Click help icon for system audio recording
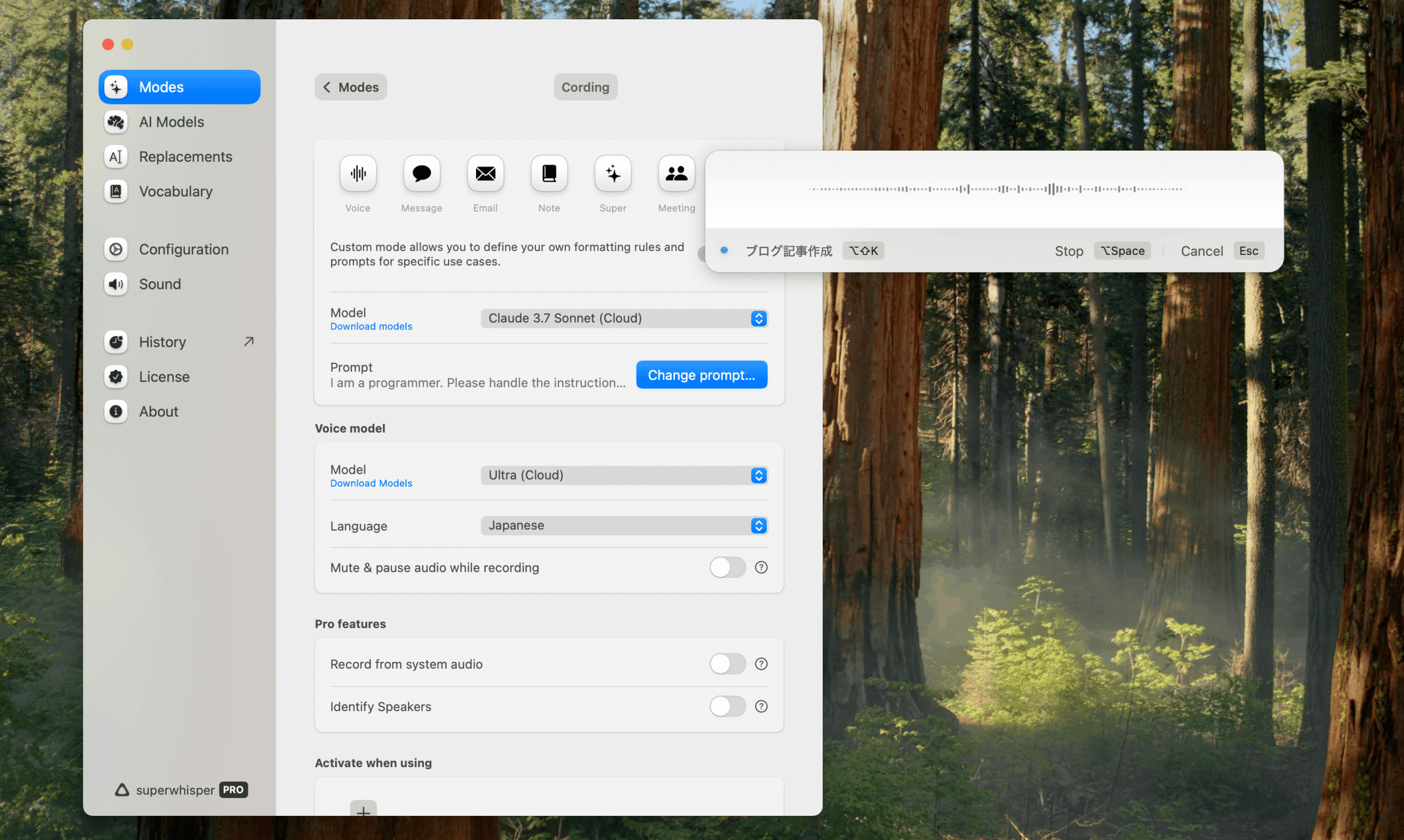The image size is (1404, 840). 761,663
